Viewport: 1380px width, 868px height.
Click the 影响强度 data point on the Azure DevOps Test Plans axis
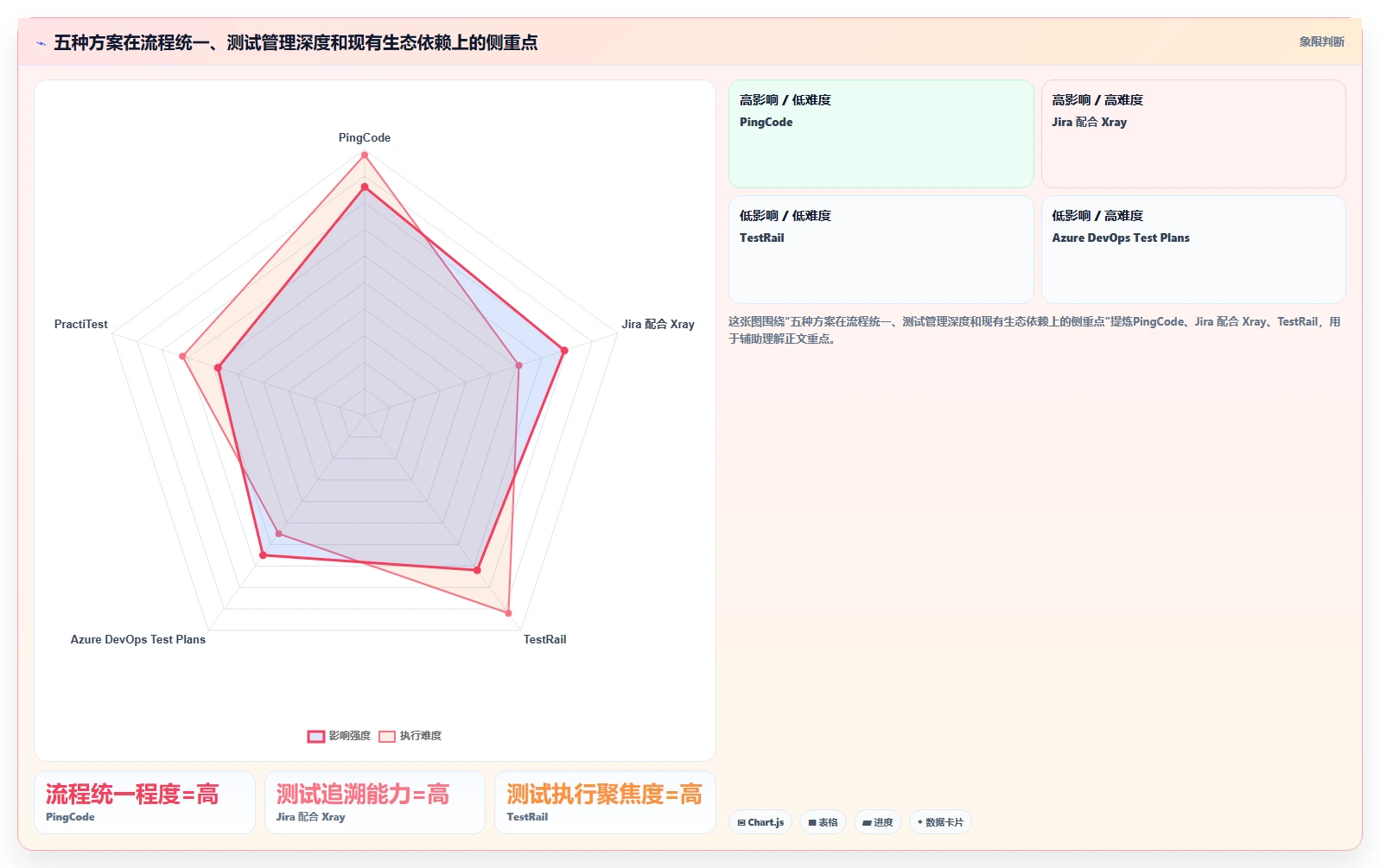pyautogui.click(x=263, y=555)
